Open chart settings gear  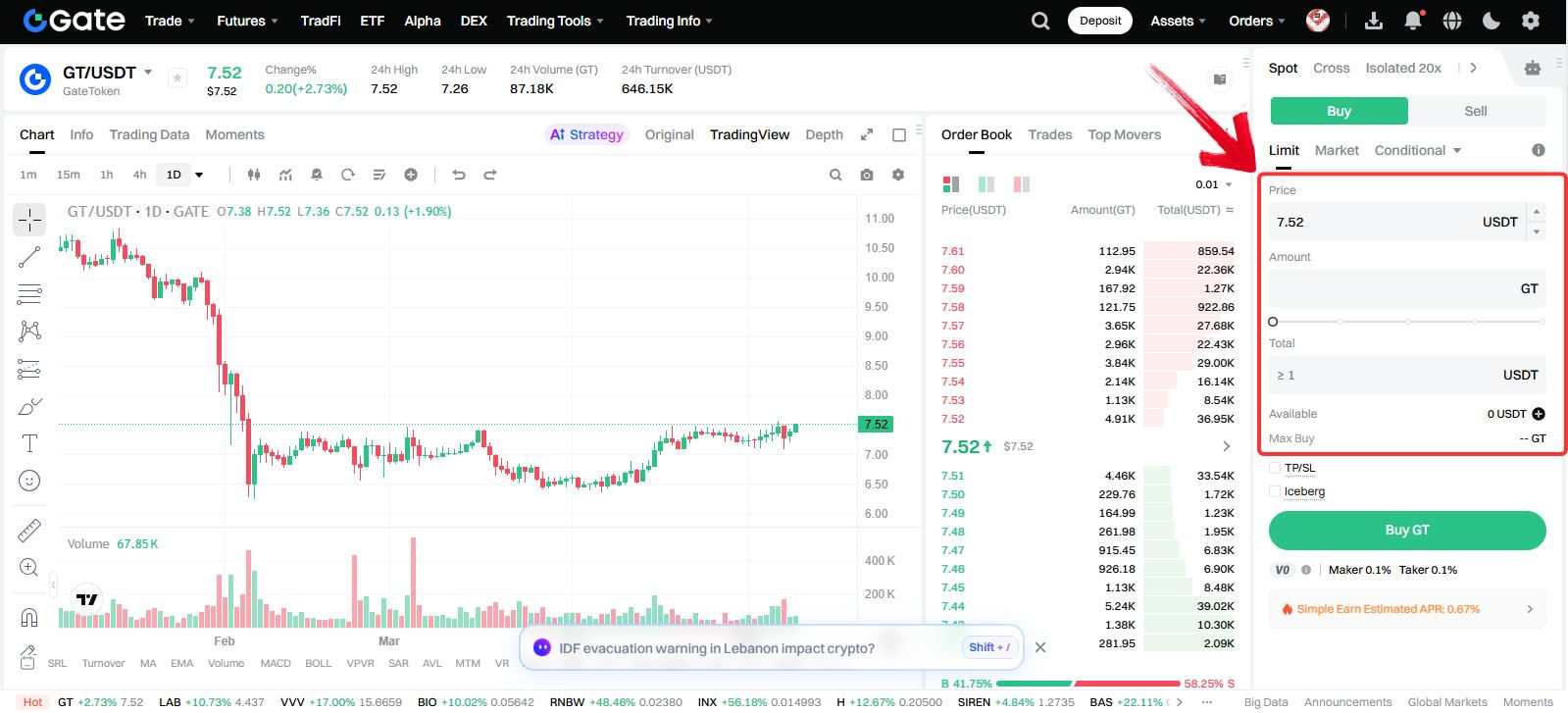(898, 175)
